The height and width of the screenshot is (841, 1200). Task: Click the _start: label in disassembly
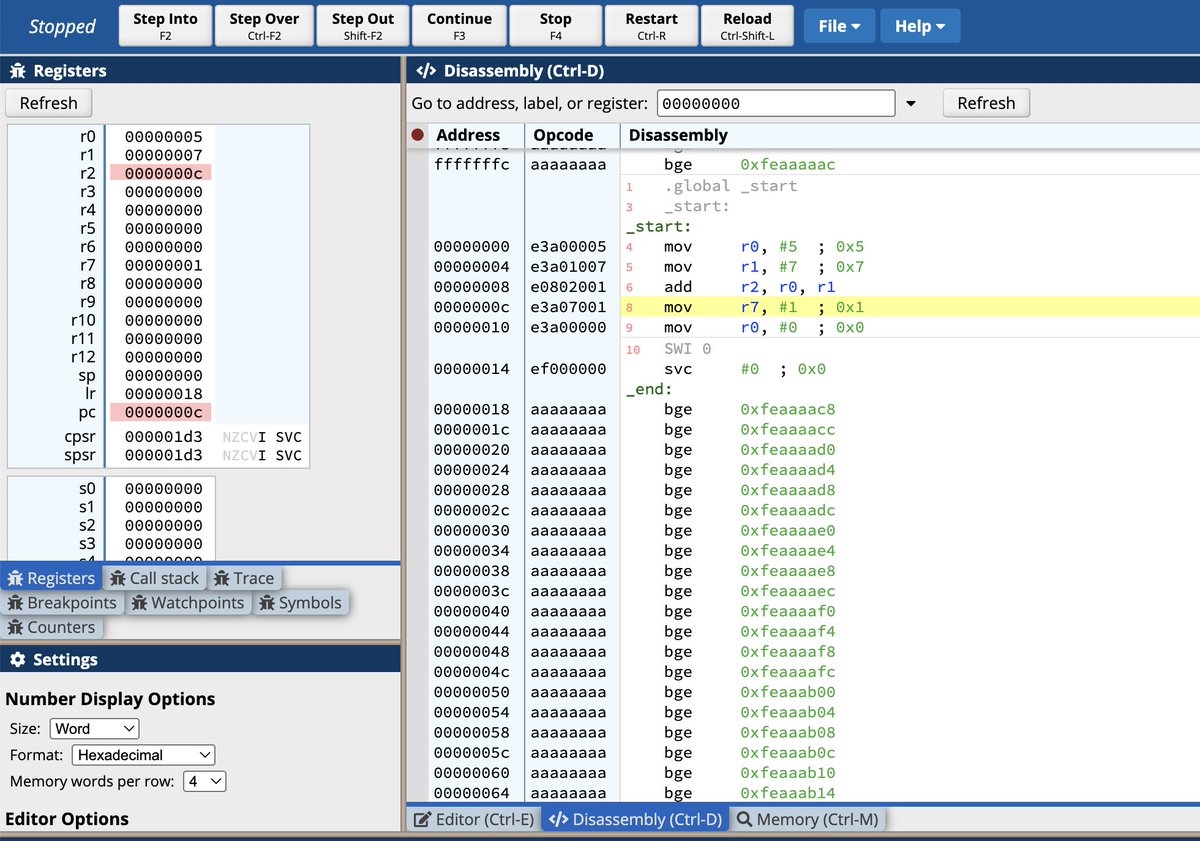tap(659, 227)
